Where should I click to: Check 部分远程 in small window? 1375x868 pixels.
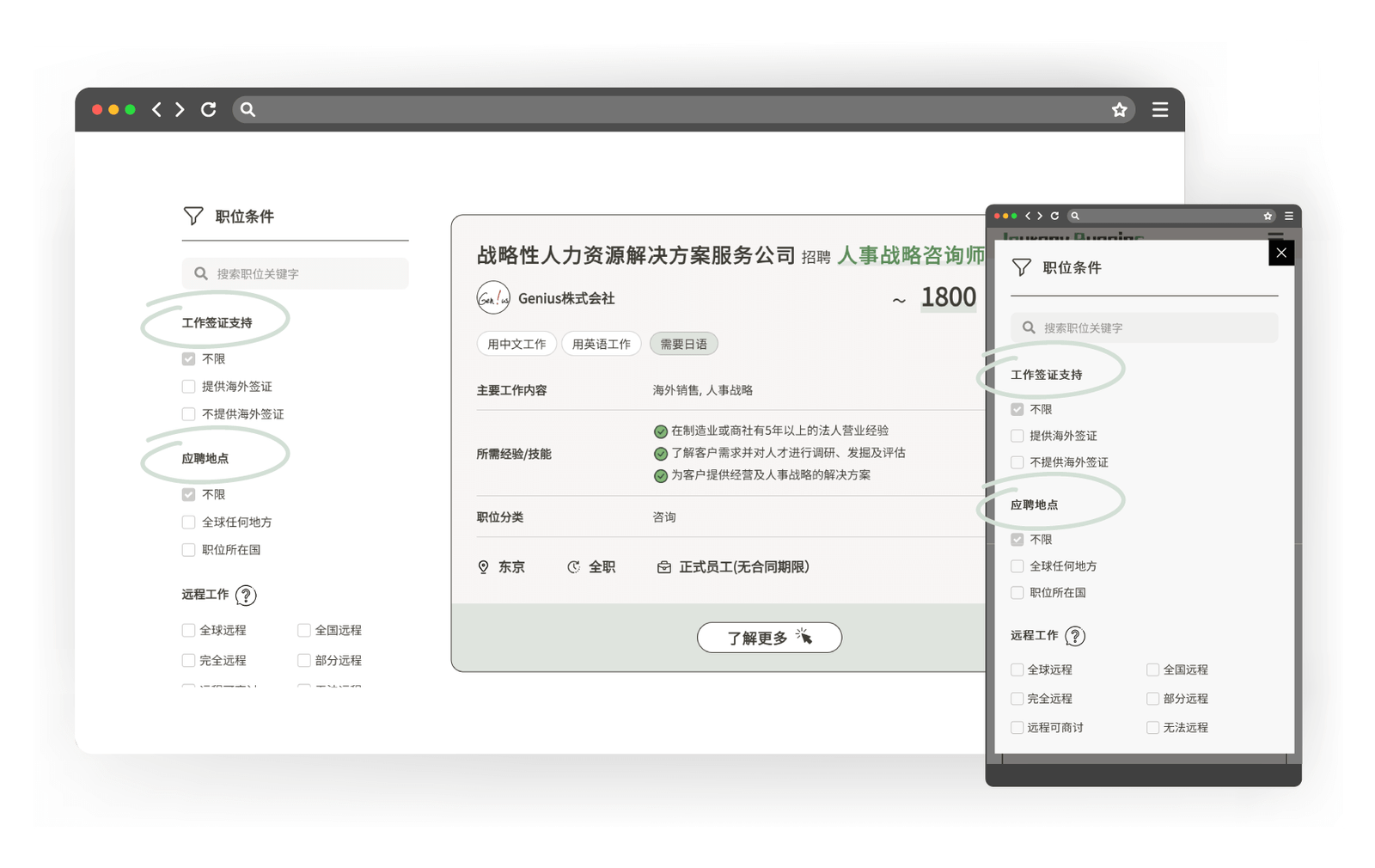1152,699
